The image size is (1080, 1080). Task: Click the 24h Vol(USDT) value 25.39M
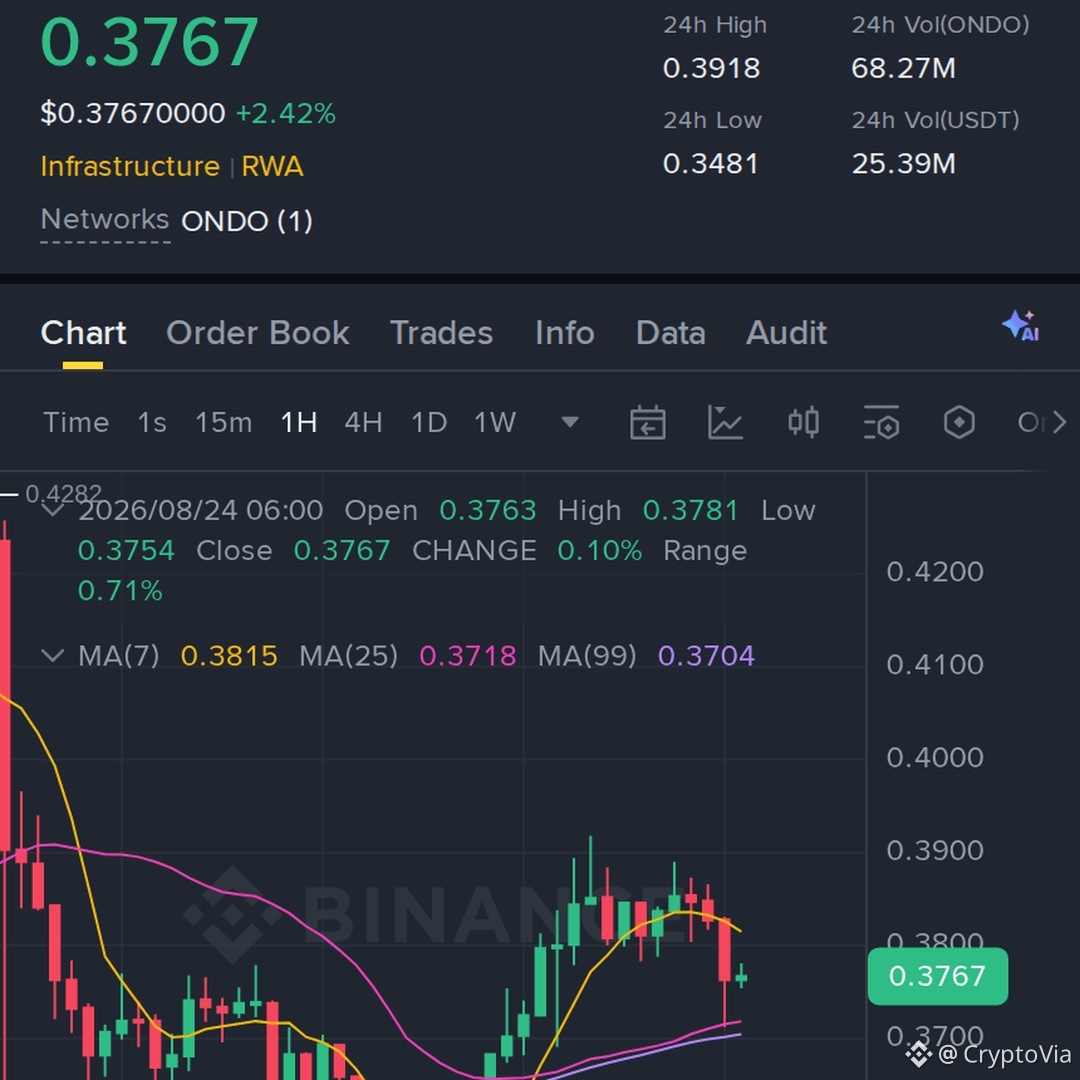(x=904, y=164)
